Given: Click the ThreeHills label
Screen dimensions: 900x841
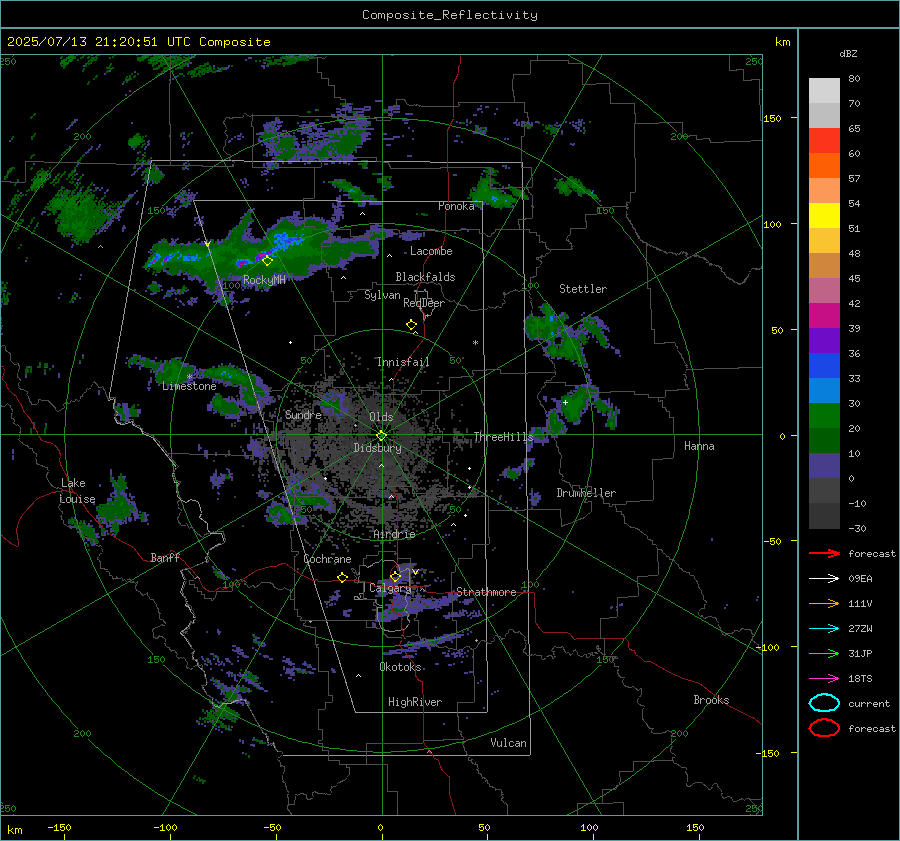Looking at the screenshot, I should (x=503, y=437).
